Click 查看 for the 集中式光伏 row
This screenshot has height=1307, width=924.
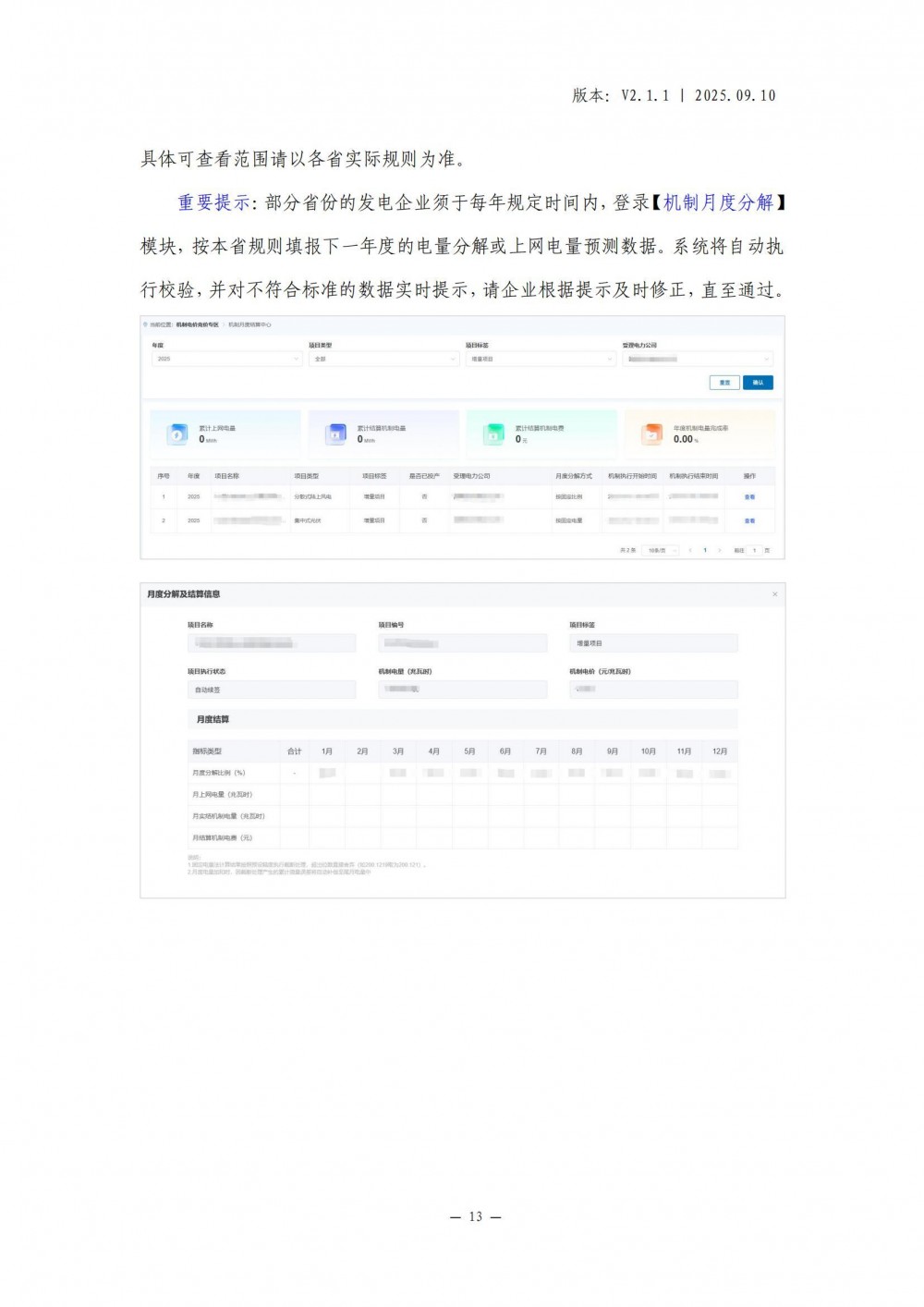point(749,521)
